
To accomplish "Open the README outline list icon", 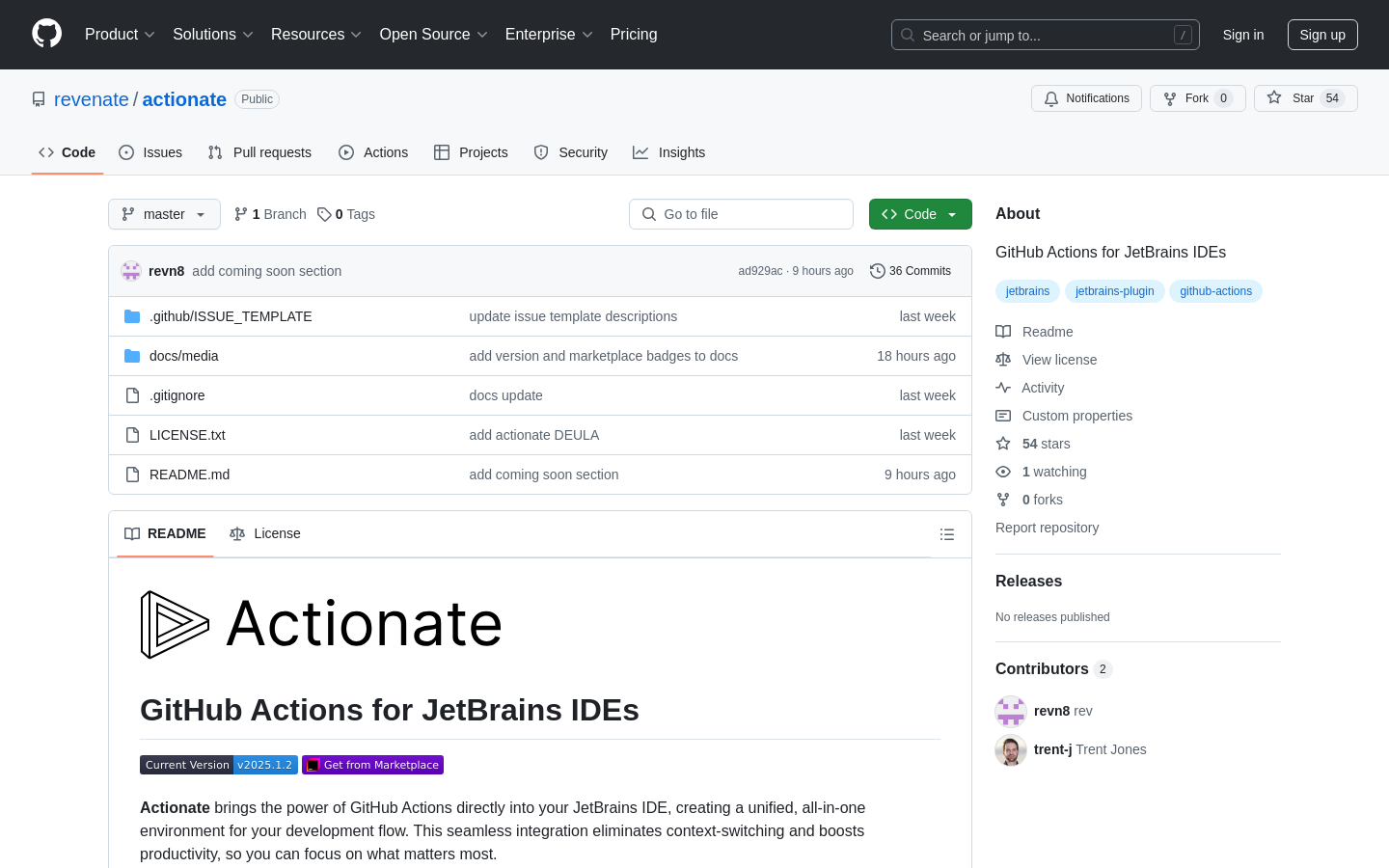I will 947,534.
